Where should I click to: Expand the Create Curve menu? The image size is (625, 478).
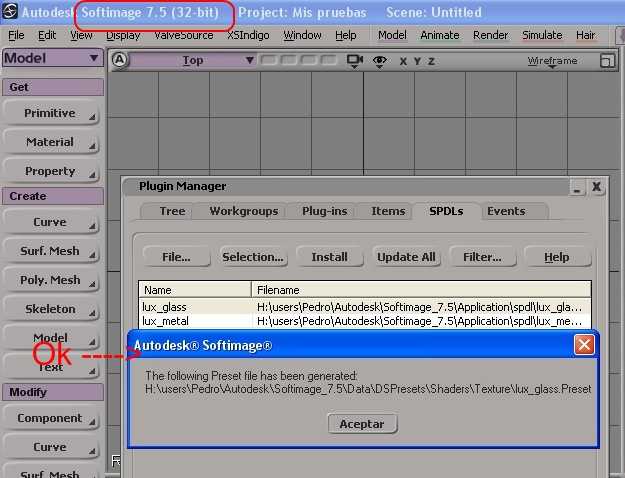(51, 222)
